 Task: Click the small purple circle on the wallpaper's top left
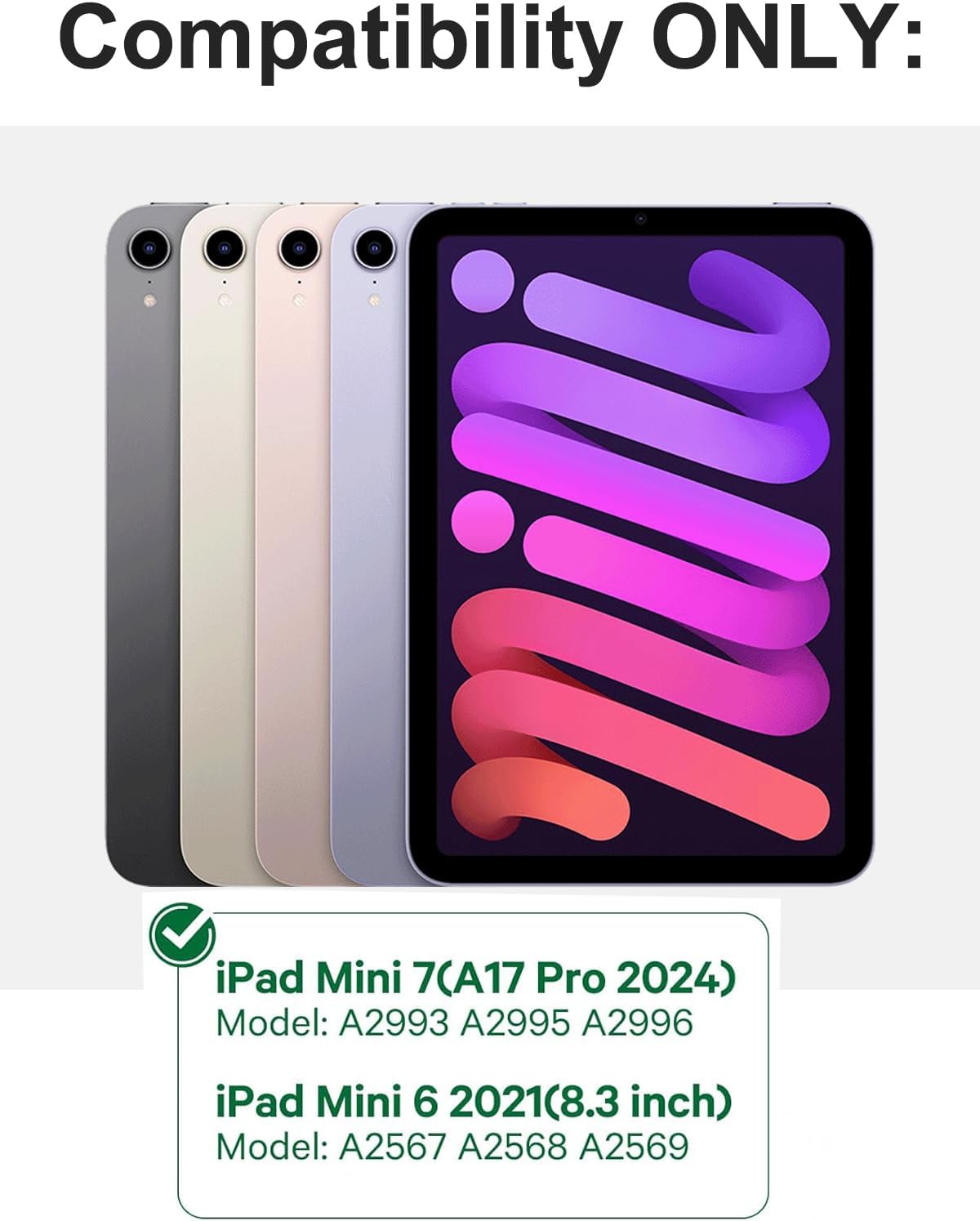482,281
